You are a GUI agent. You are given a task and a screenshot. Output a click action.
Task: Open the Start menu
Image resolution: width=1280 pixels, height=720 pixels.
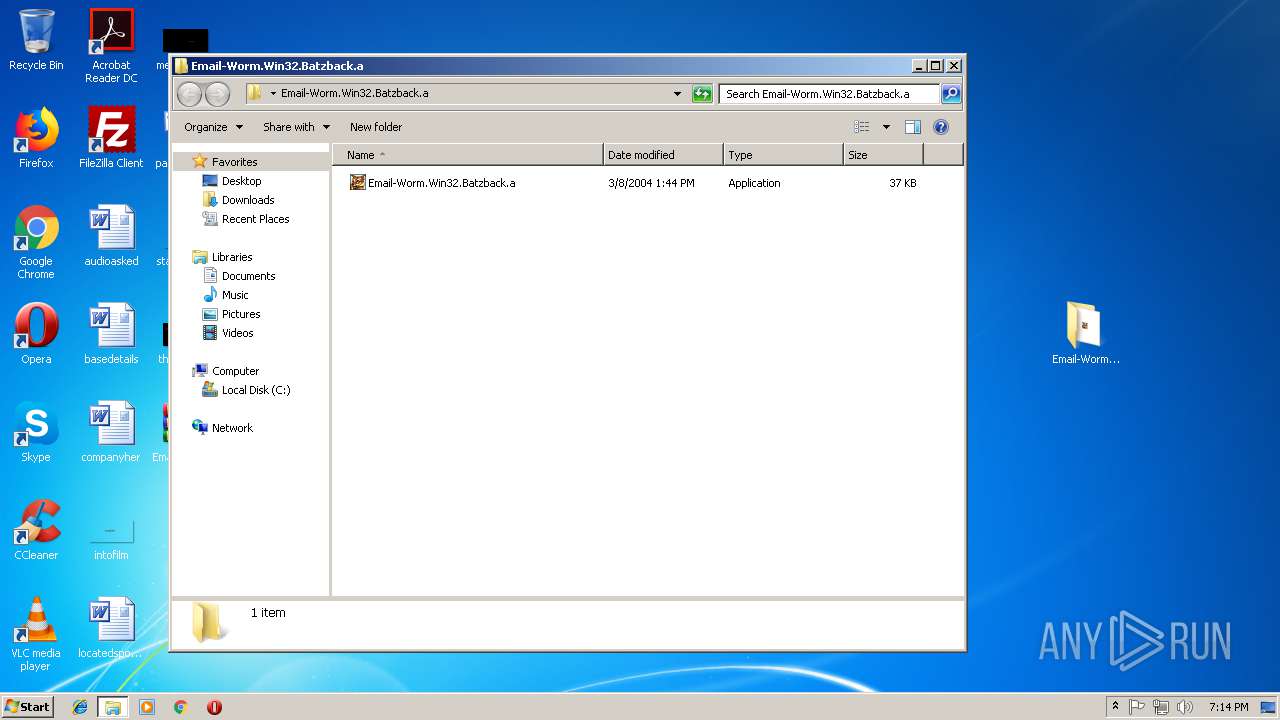point(27,707)
